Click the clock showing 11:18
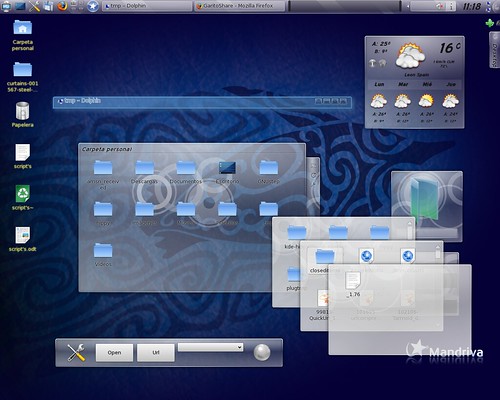Screen dimensions: 500x400 (472, 6)
